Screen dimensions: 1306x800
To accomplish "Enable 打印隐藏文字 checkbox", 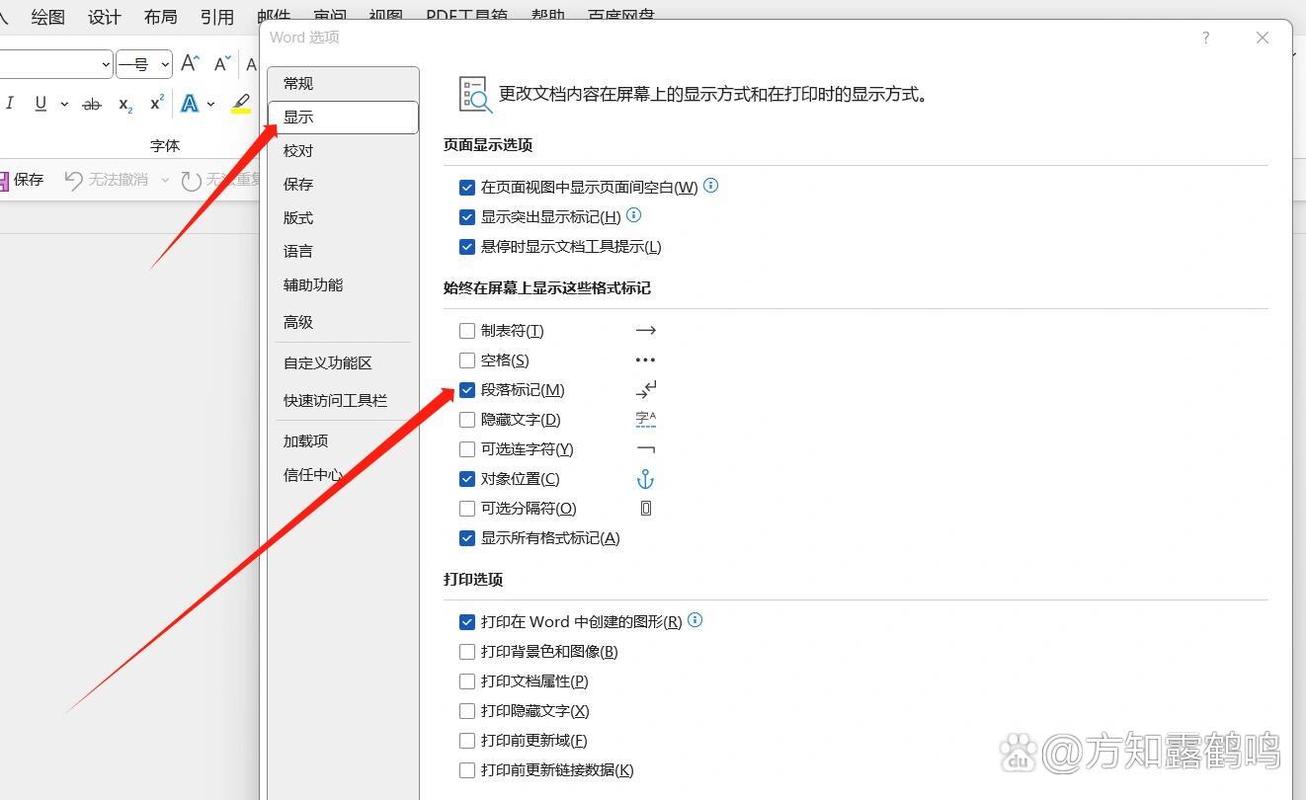I will pos(467,711).
